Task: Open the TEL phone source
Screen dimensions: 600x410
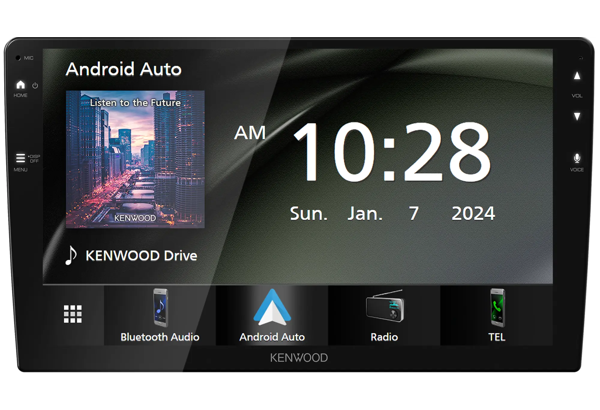Action: [497, 315]
